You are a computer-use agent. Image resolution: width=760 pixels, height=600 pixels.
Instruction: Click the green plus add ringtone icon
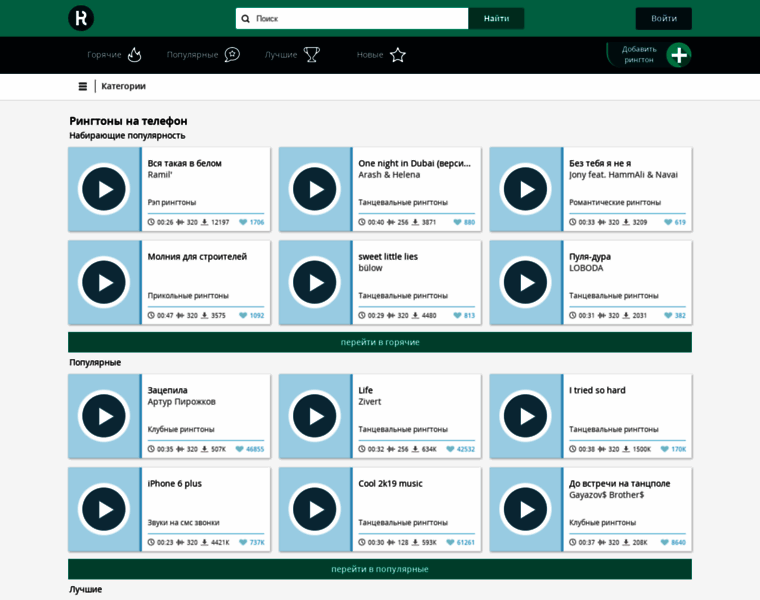click(x=679, y=55)
